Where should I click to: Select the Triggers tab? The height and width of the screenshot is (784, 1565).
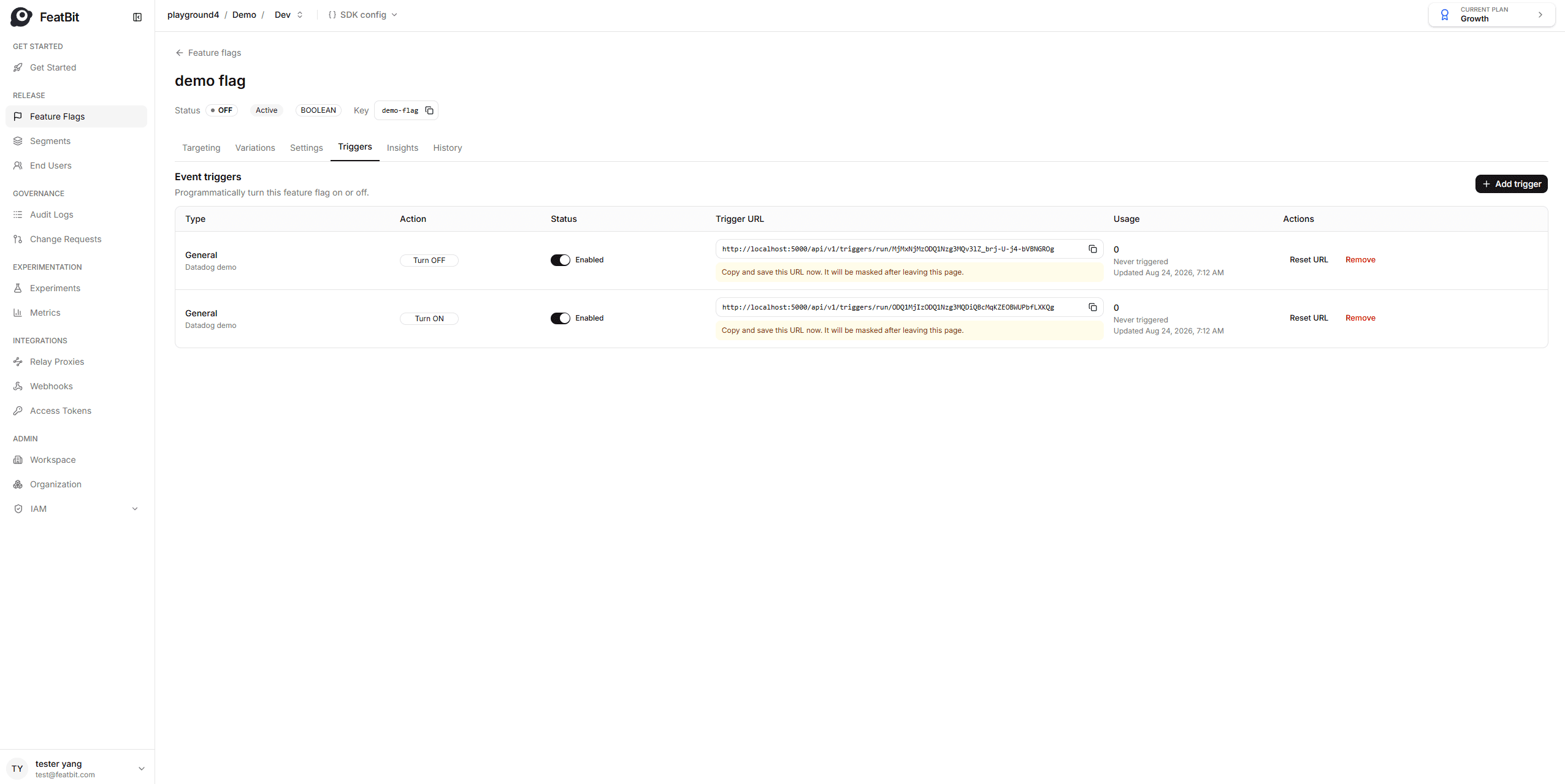[x=355, y=147]
